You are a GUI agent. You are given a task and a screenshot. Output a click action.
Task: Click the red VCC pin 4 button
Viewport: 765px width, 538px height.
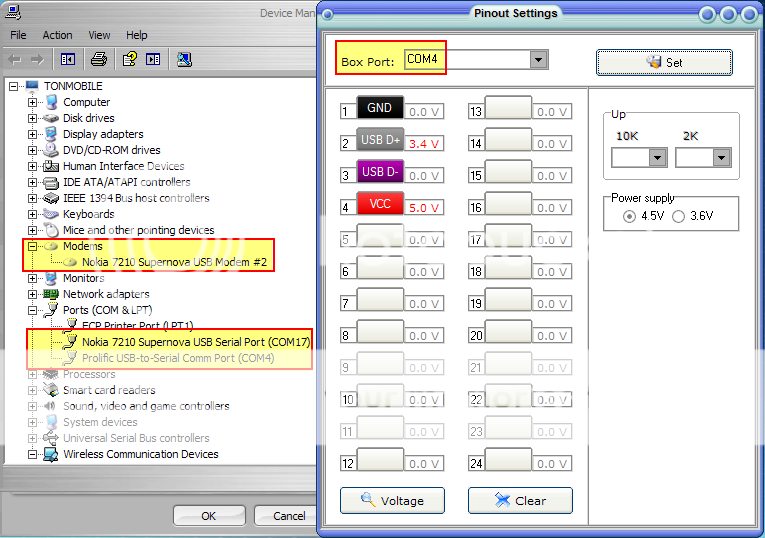point(380,203)
